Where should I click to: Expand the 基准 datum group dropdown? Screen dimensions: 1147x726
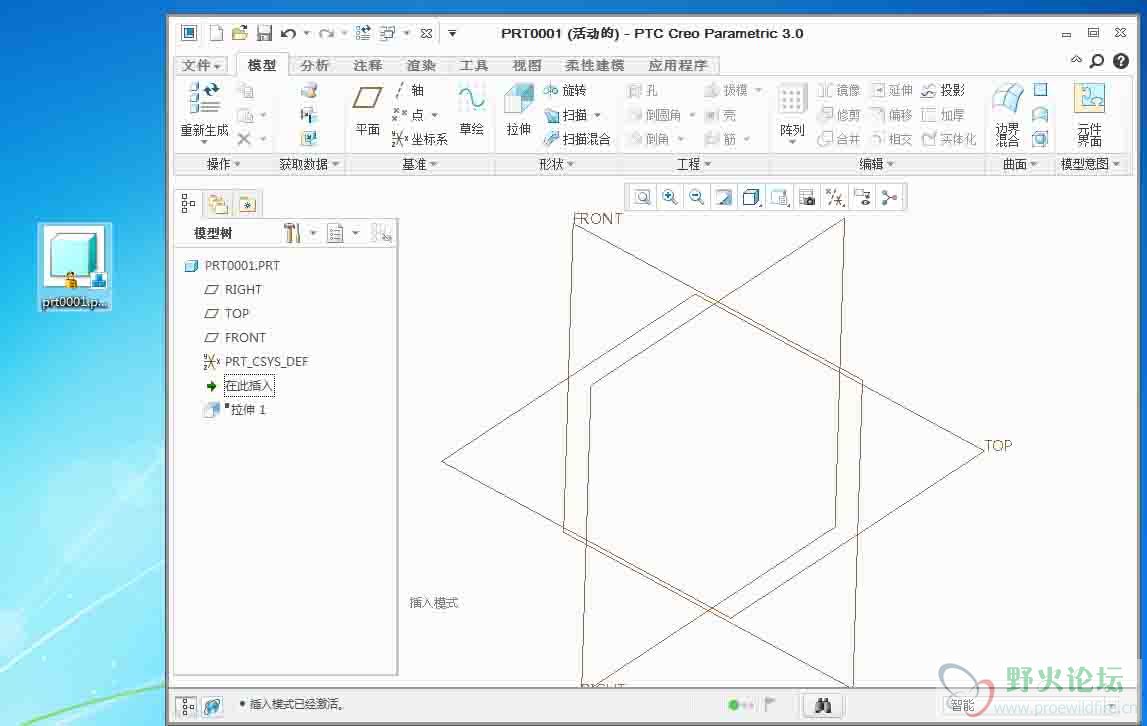point(419,164)
